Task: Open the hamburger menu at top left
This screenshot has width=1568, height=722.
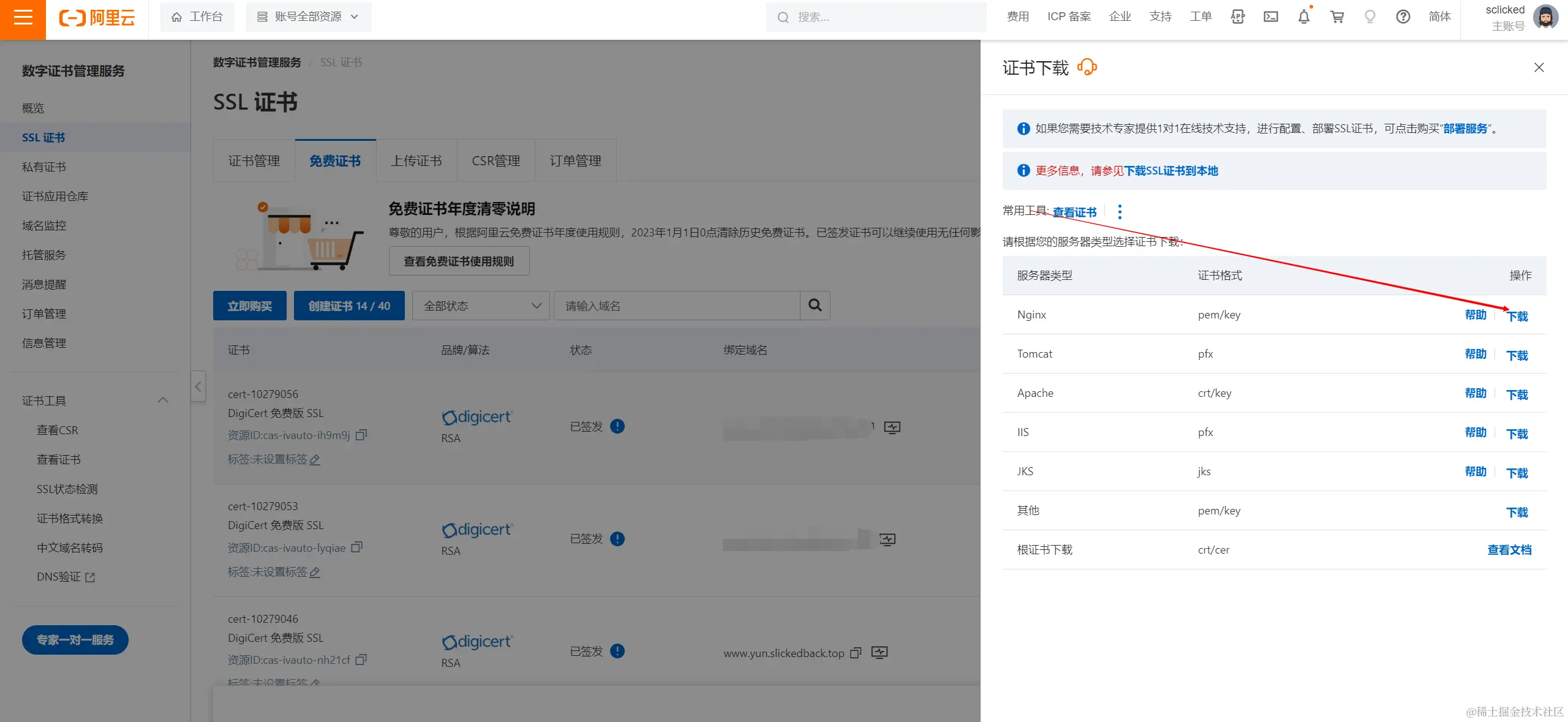Action: [23, 17]
